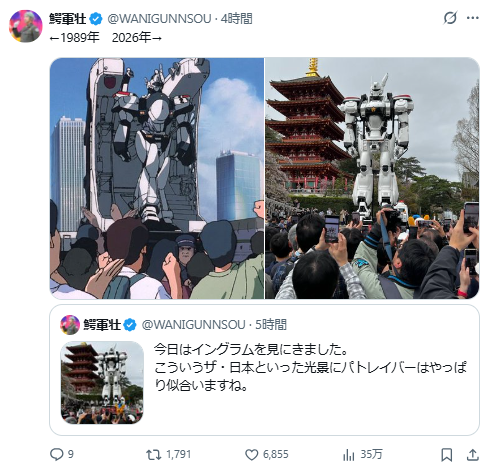The height and width of the screenshot is (469, 488).
Task: Click the repost arrows icon
Action: tap(154, 454)
